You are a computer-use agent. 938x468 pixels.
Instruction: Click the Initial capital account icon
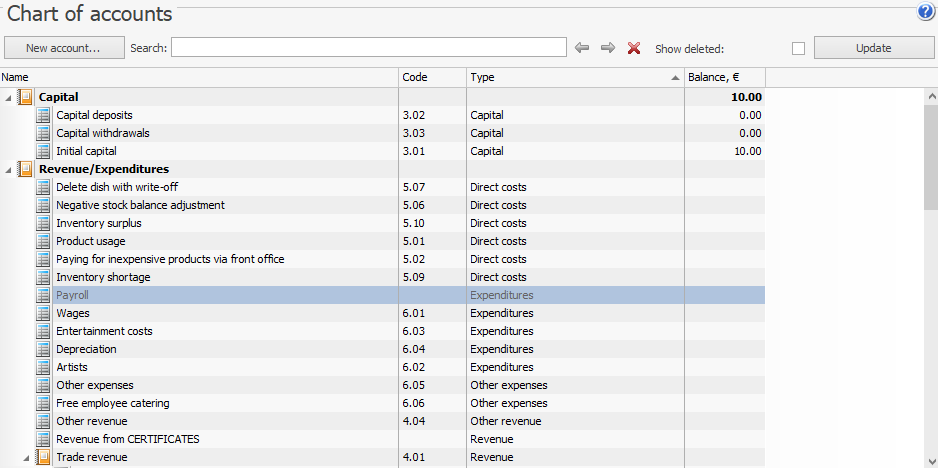pos(43,151)
